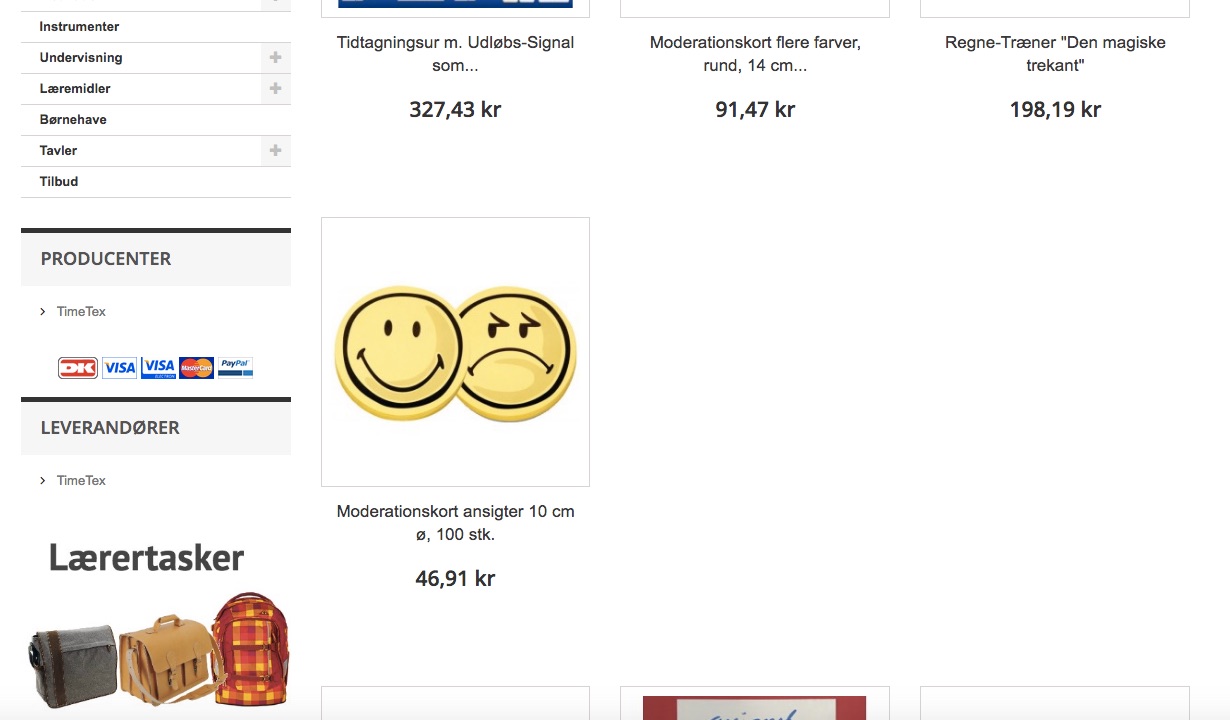Click the MasterCard payment icon
Screen dimensions: 1230x720
click(x=197, y=368)
